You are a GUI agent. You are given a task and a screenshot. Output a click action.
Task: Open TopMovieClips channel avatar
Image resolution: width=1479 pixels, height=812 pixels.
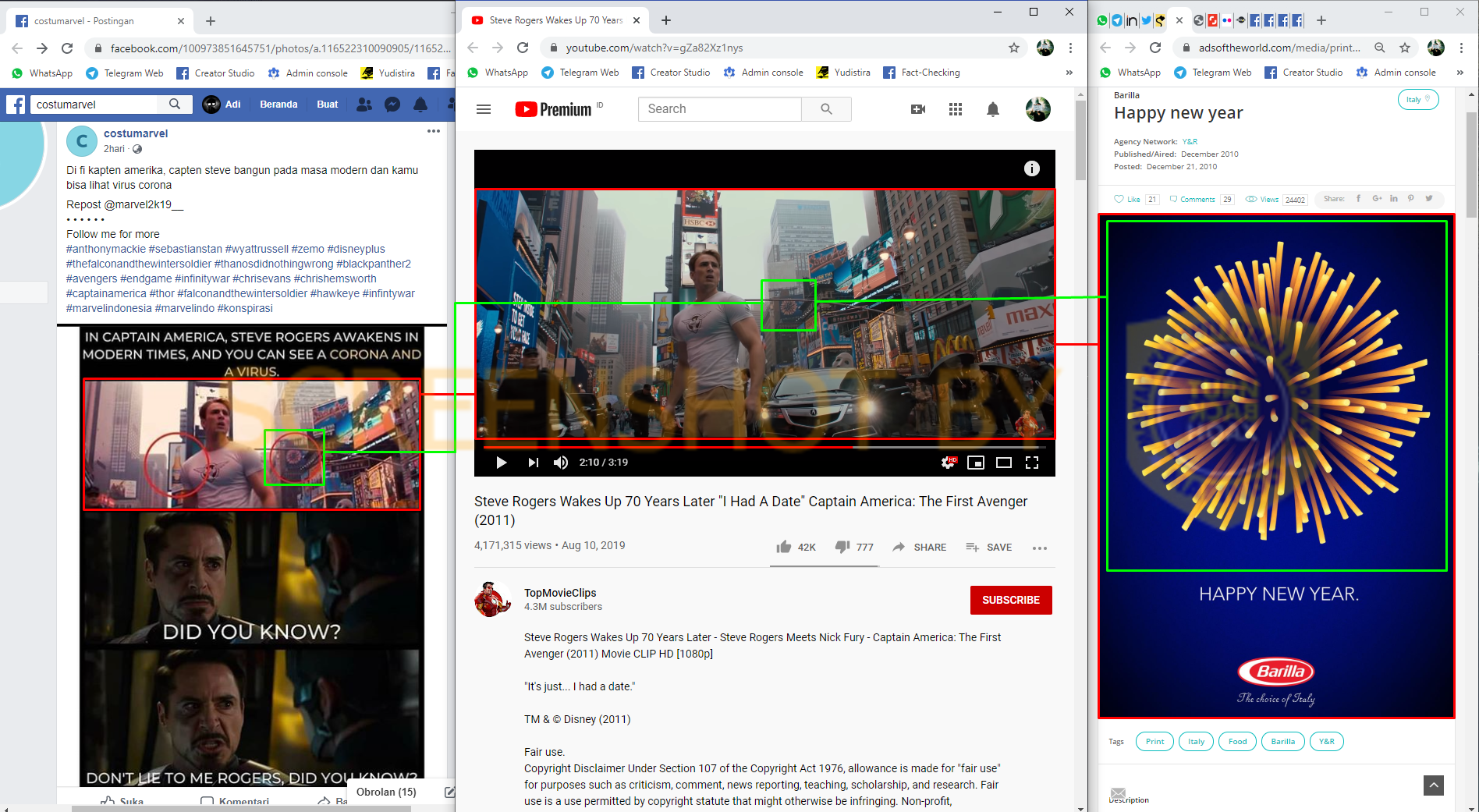pos(492,599)
